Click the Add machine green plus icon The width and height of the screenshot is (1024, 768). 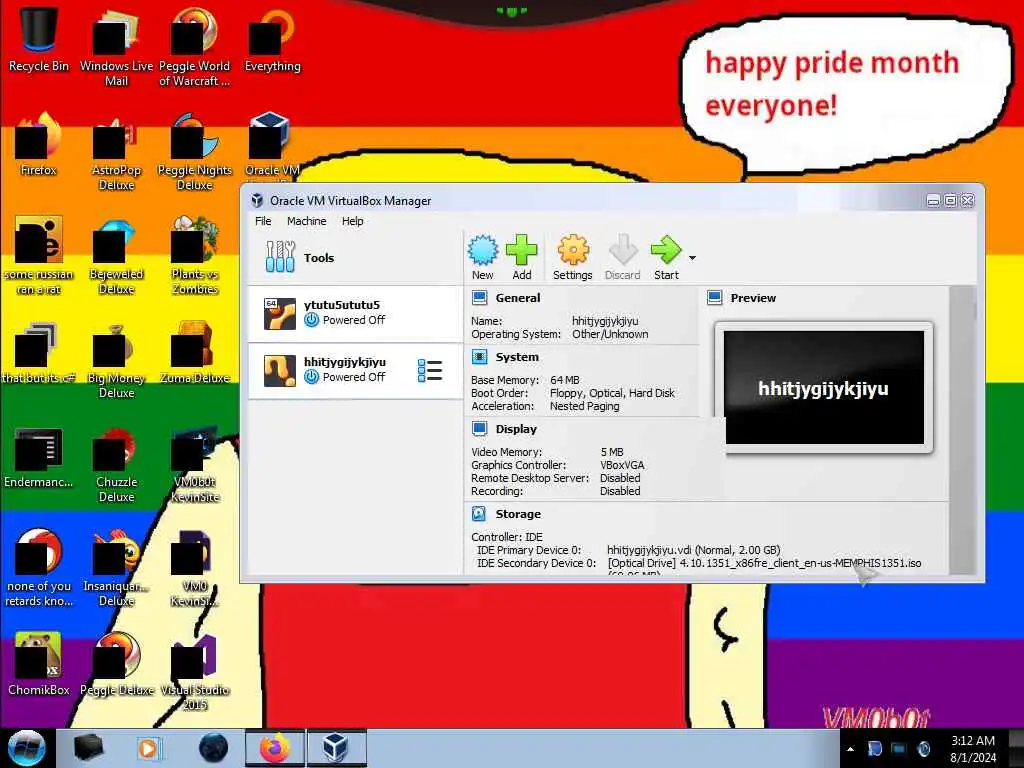tap(521, 257)
